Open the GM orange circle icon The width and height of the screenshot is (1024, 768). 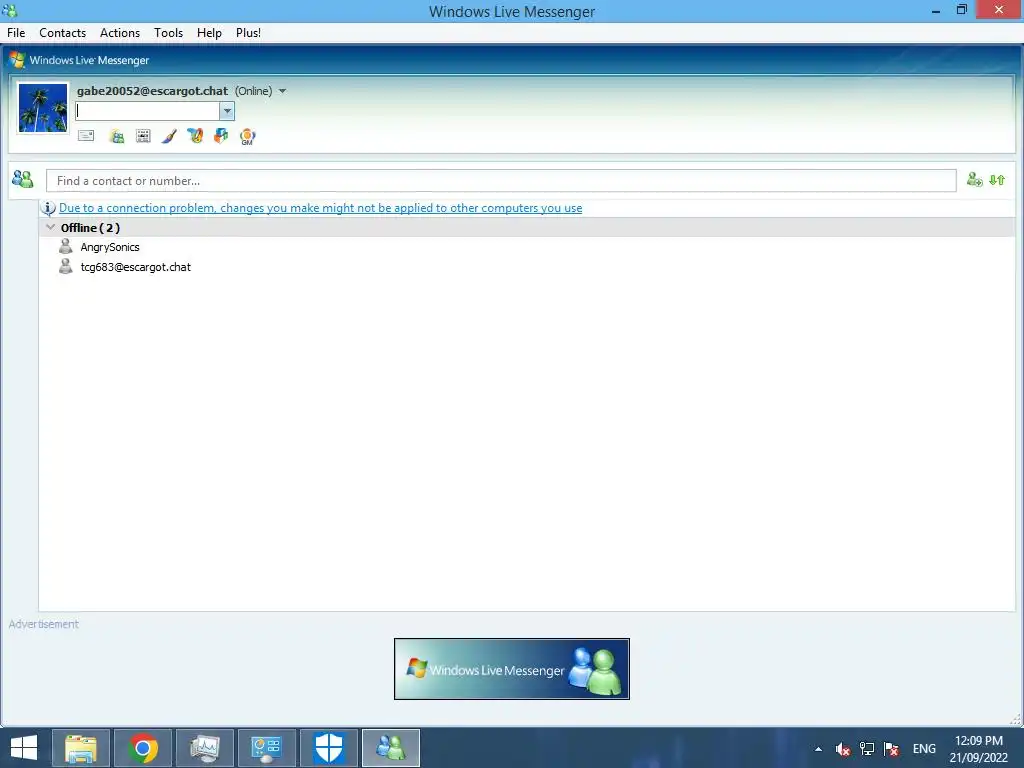coord(247,136)
